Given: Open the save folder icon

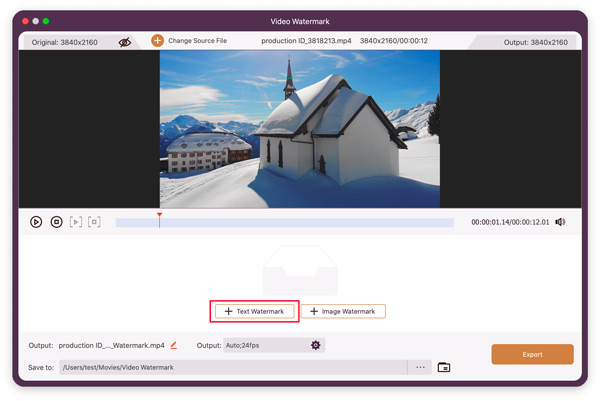Looking at the screenshot, I should (443, 367).
